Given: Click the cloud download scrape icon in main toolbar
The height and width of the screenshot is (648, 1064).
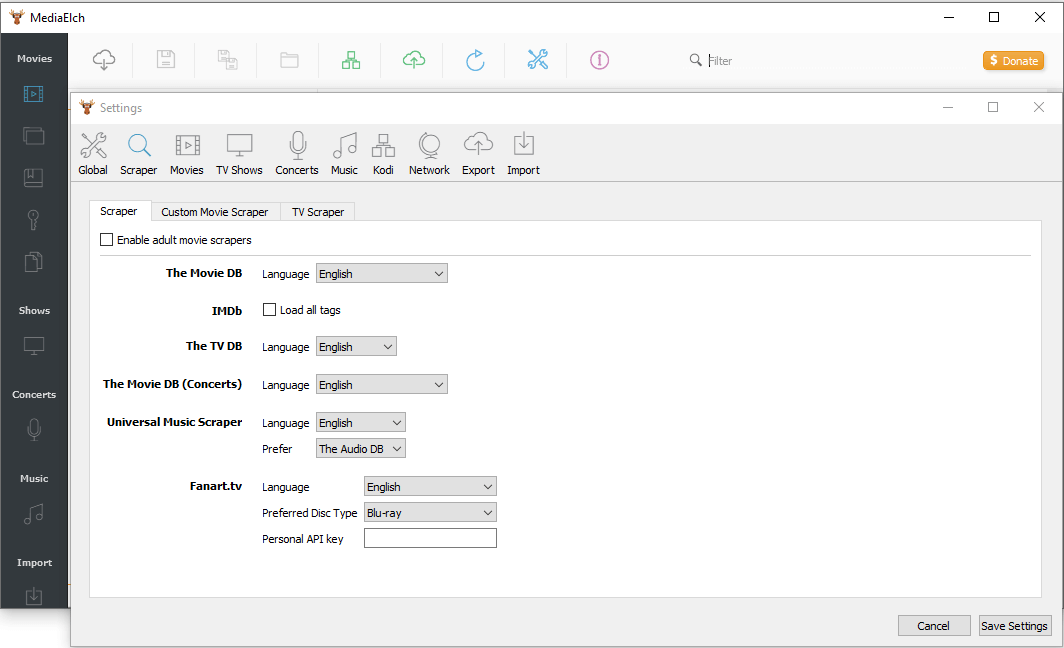Looking at the screenshot, I should 104,60.
